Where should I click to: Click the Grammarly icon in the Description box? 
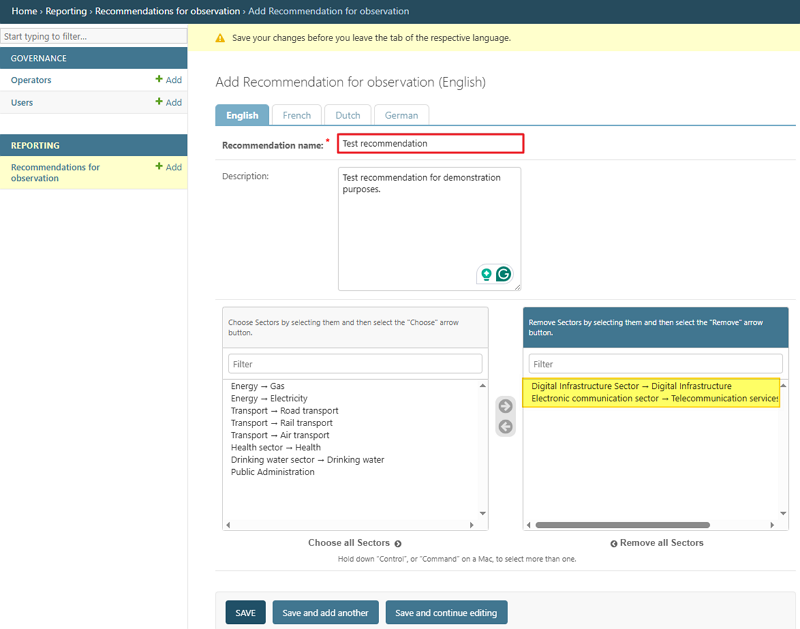tap(504, 274)
